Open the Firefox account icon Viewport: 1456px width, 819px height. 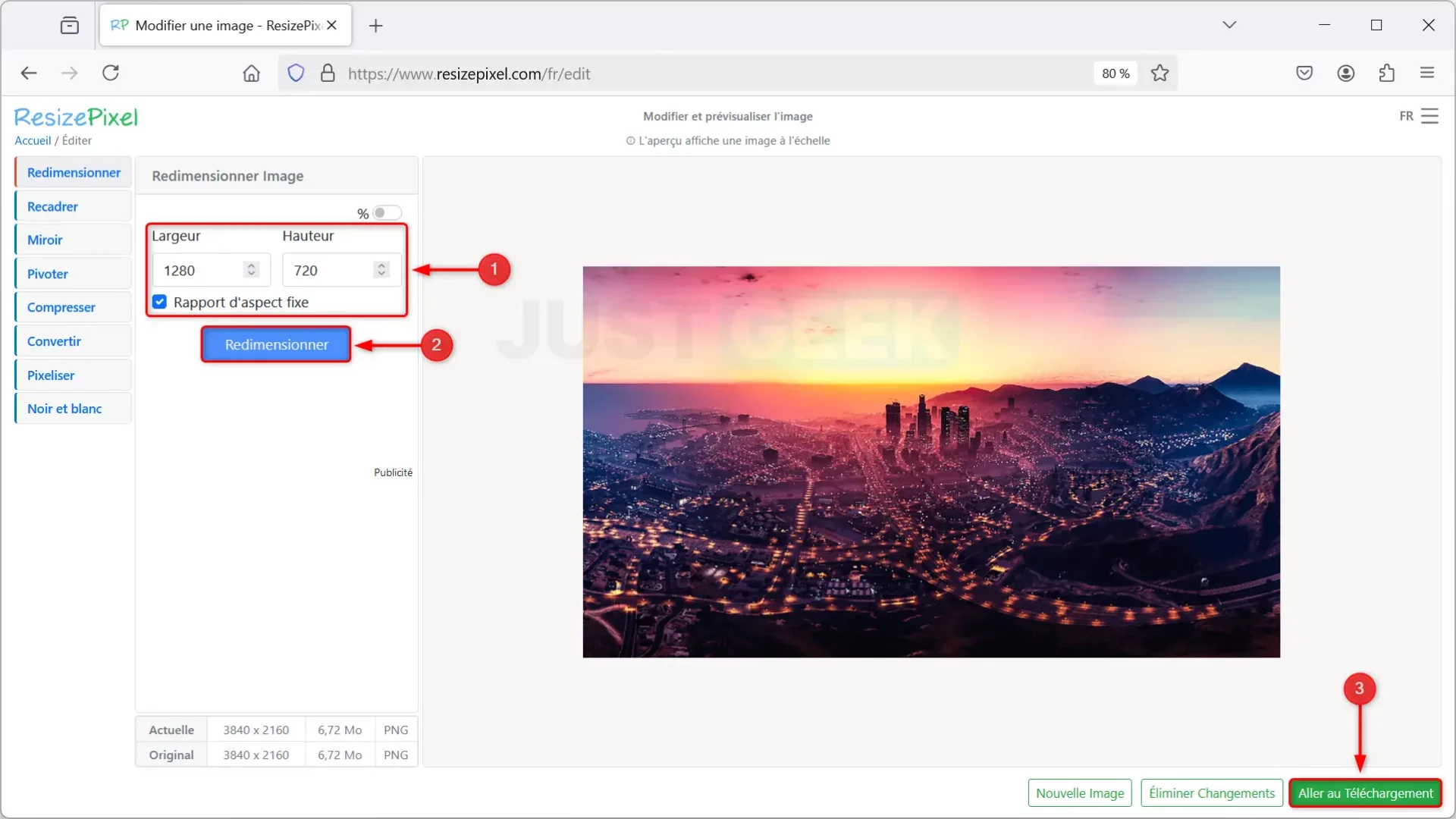point(1346,73)
